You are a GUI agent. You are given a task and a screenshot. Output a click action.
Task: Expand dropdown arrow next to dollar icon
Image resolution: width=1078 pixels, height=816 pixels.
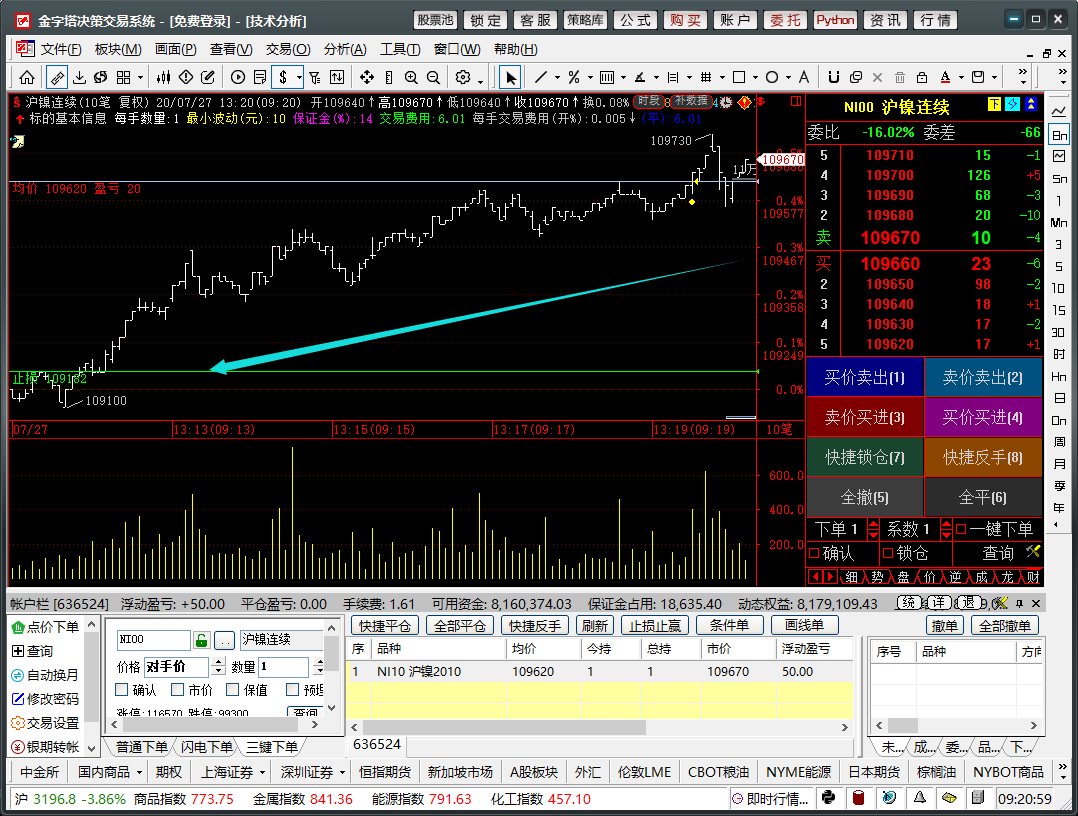click(x=300, y=78)
